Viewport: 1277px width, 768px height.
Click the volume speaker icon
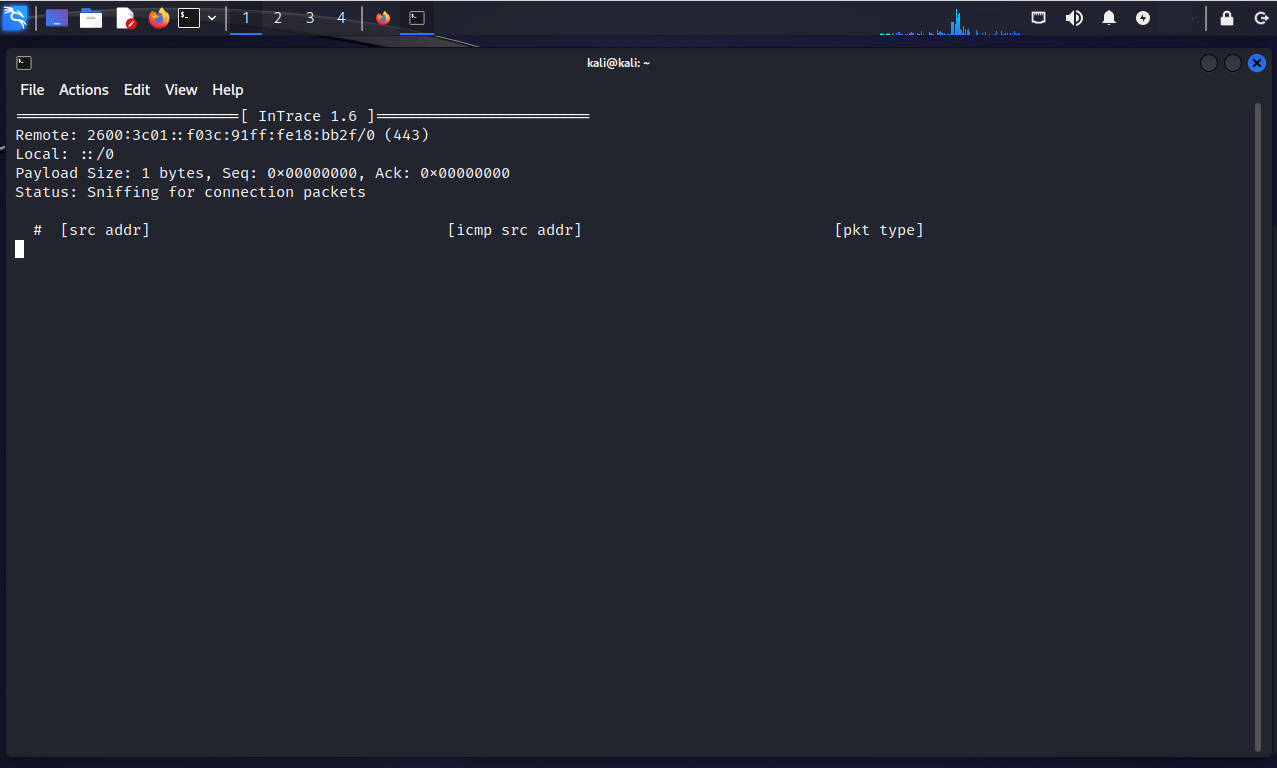pos(1074,18)
